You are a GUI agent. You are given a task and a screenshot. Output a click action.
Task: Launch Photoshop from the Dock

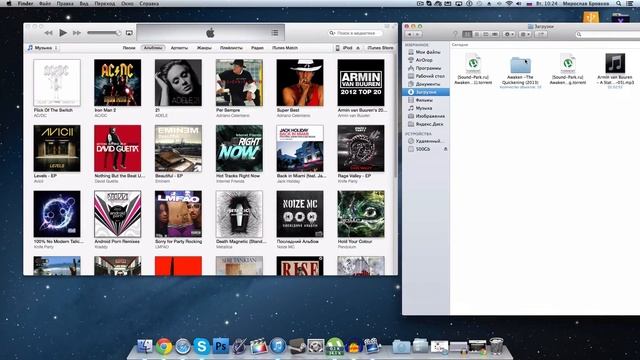(220, 347)
